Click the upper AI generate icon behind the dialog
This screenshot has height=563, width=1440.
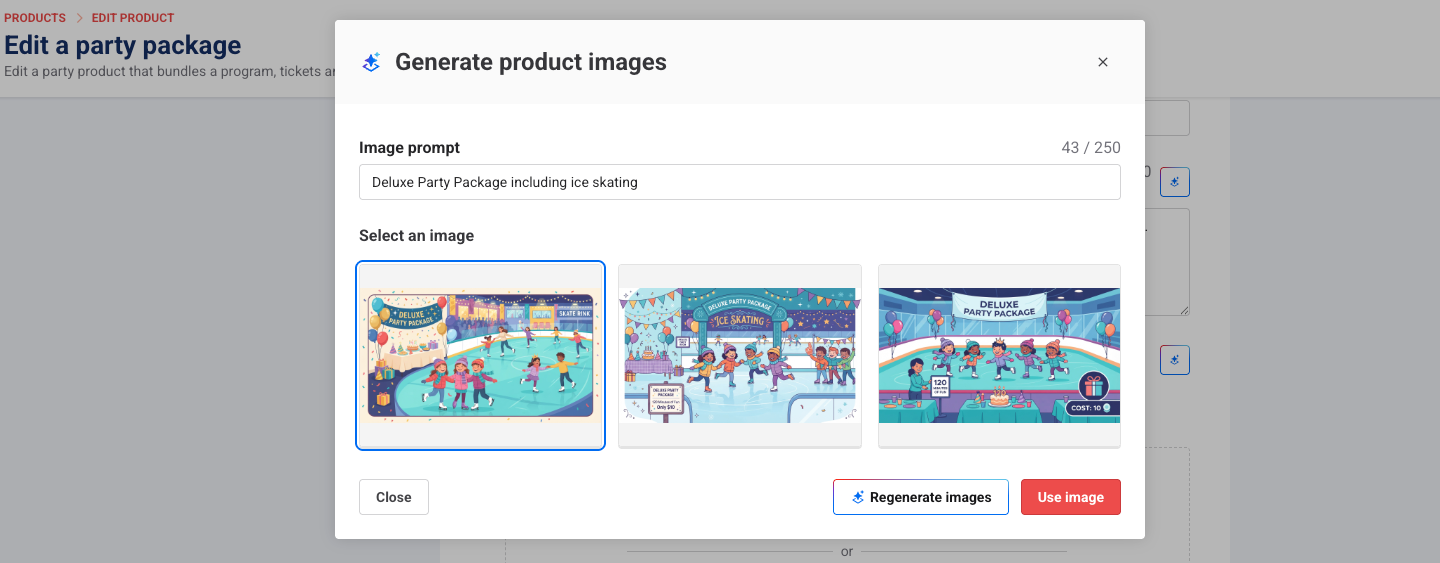click(x=1175, y=182)
